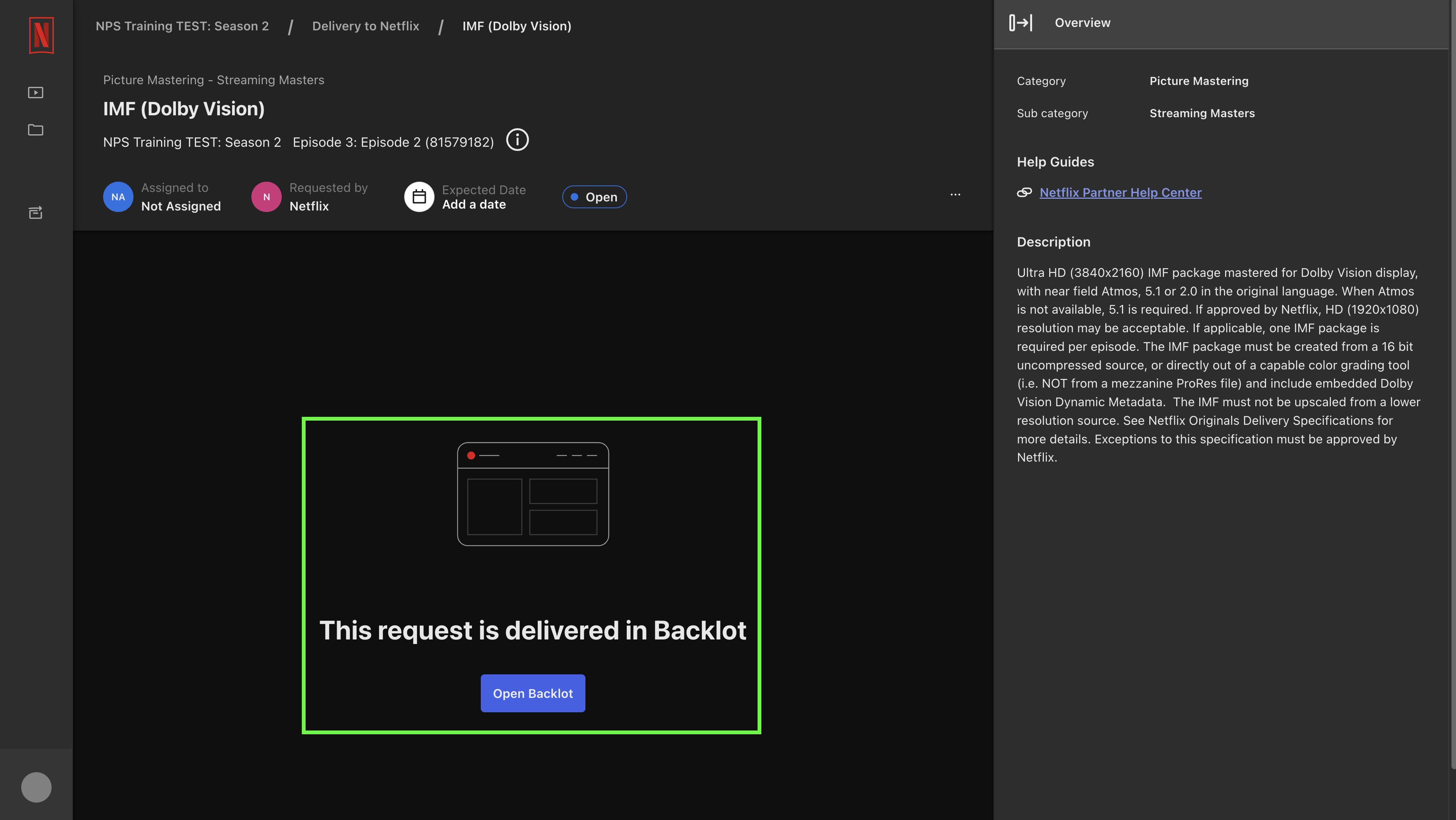Screen dimensions: 1456x820
Task: Click the NPS Training TEST: Season 2 subtitle text
Action: (191, 143)
